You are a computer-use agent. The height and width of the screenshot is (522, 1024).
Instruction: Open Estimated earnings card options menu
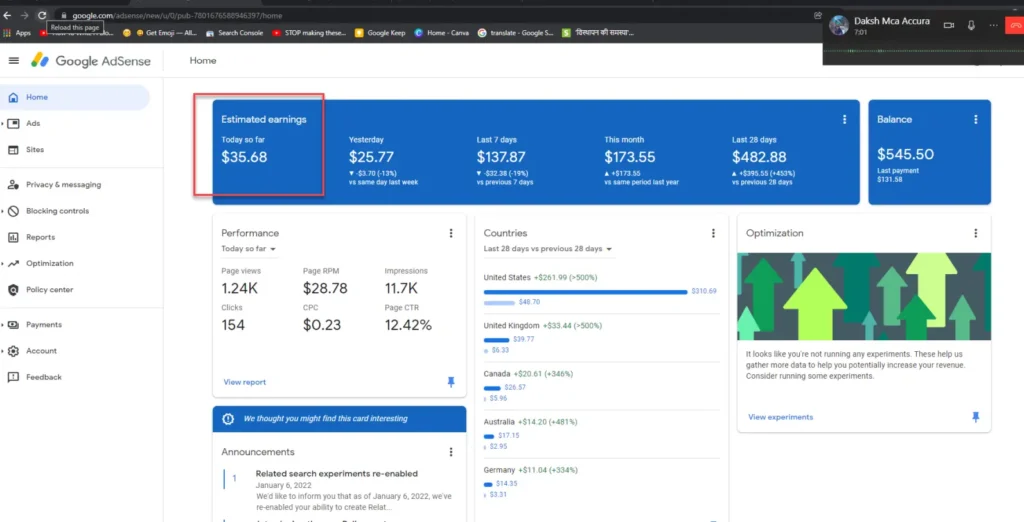(844, 120)
